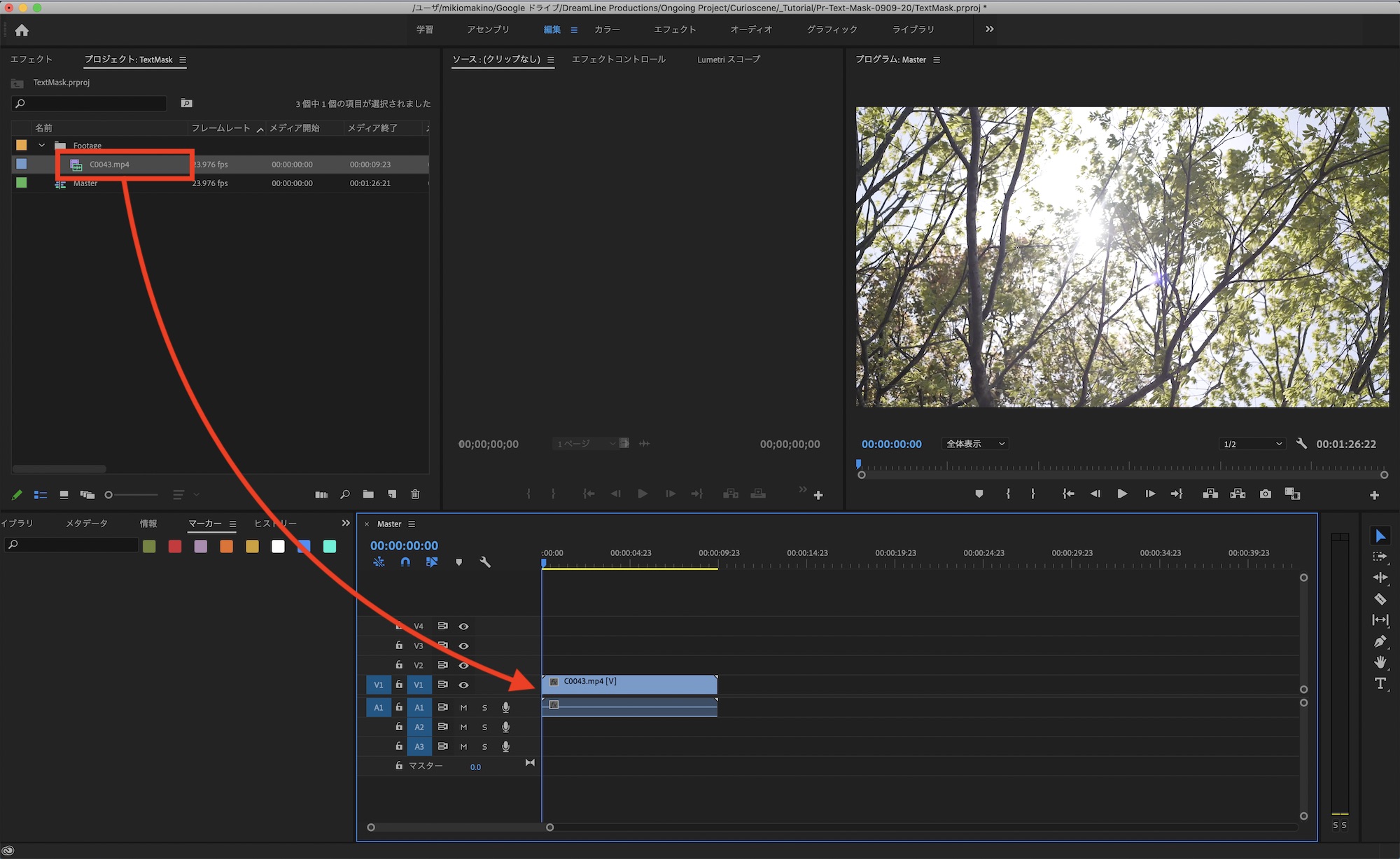Viewport: 1400px width, 859px height.
Task: Toggle the V3 track lock
Action: (x=399, y=645)
